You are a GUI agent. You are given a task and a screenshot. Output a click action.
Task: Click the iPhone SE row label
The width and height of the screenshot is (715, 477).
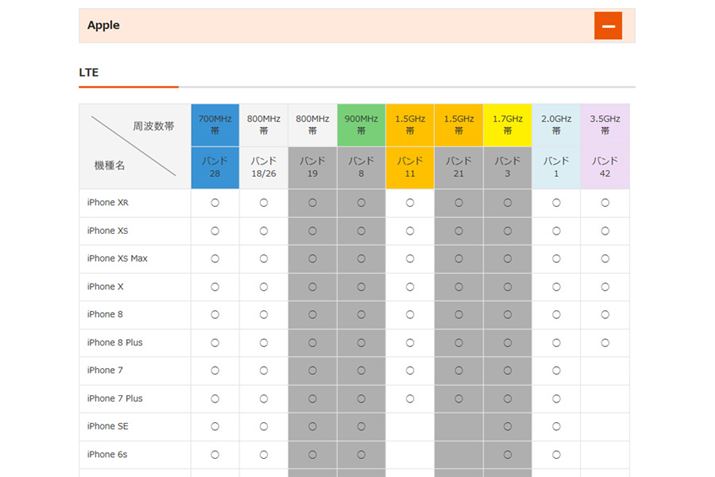(x=108, y=426)
